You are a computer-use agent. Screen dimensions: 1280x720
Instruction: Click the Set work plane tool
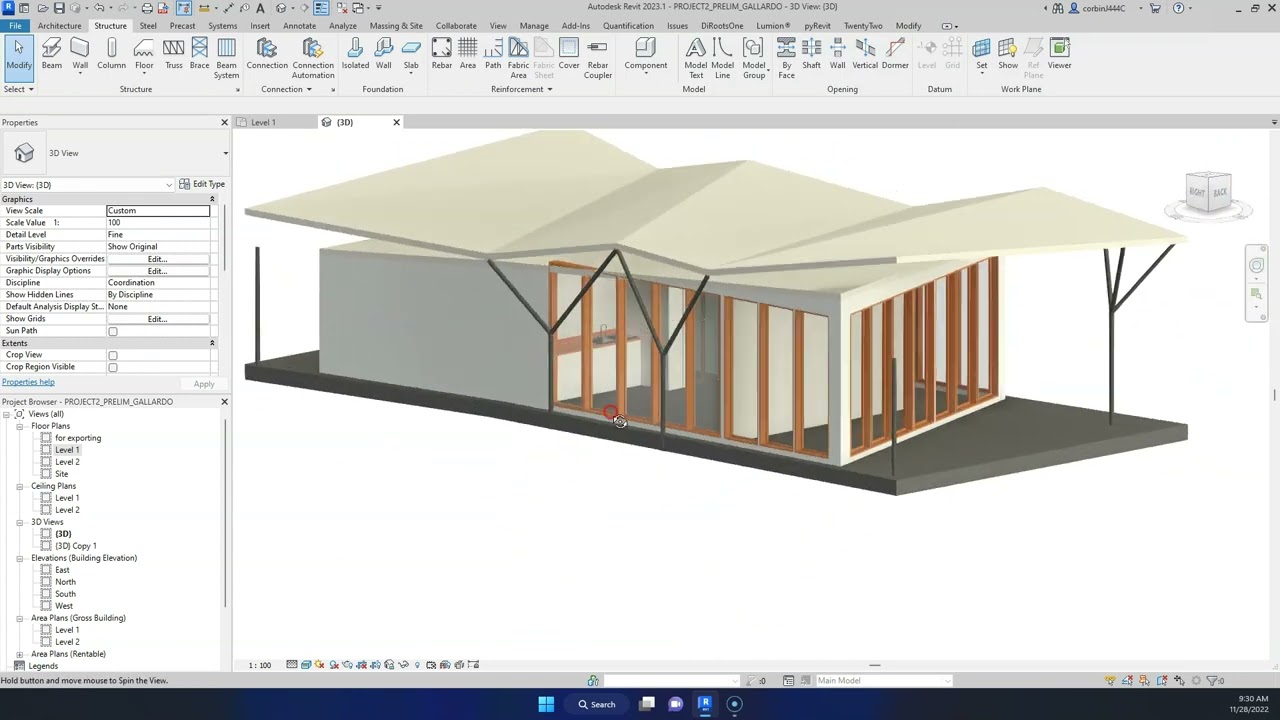click(982, 54)
